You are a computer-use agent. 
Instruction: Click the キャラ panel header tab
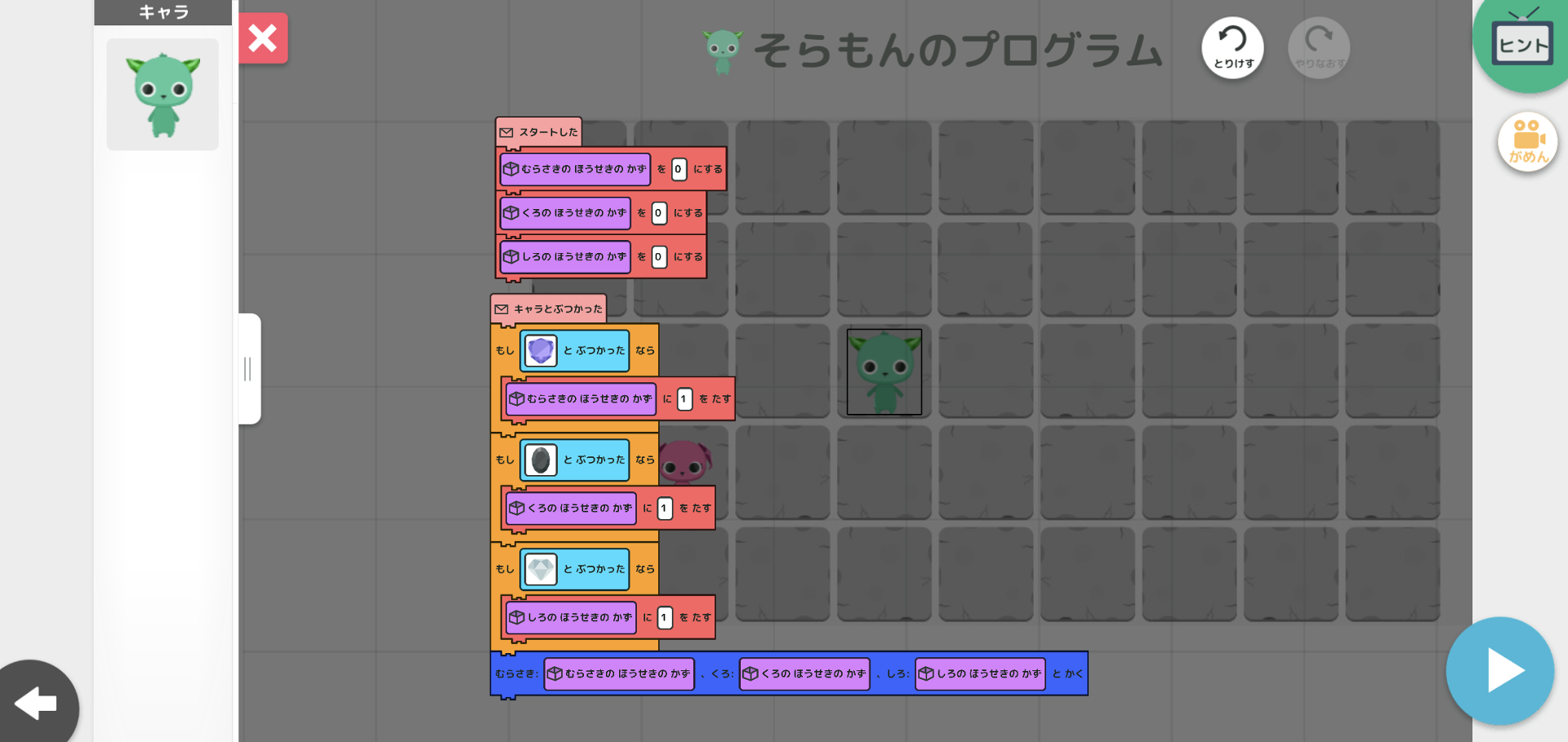click(x=163, y=12)
